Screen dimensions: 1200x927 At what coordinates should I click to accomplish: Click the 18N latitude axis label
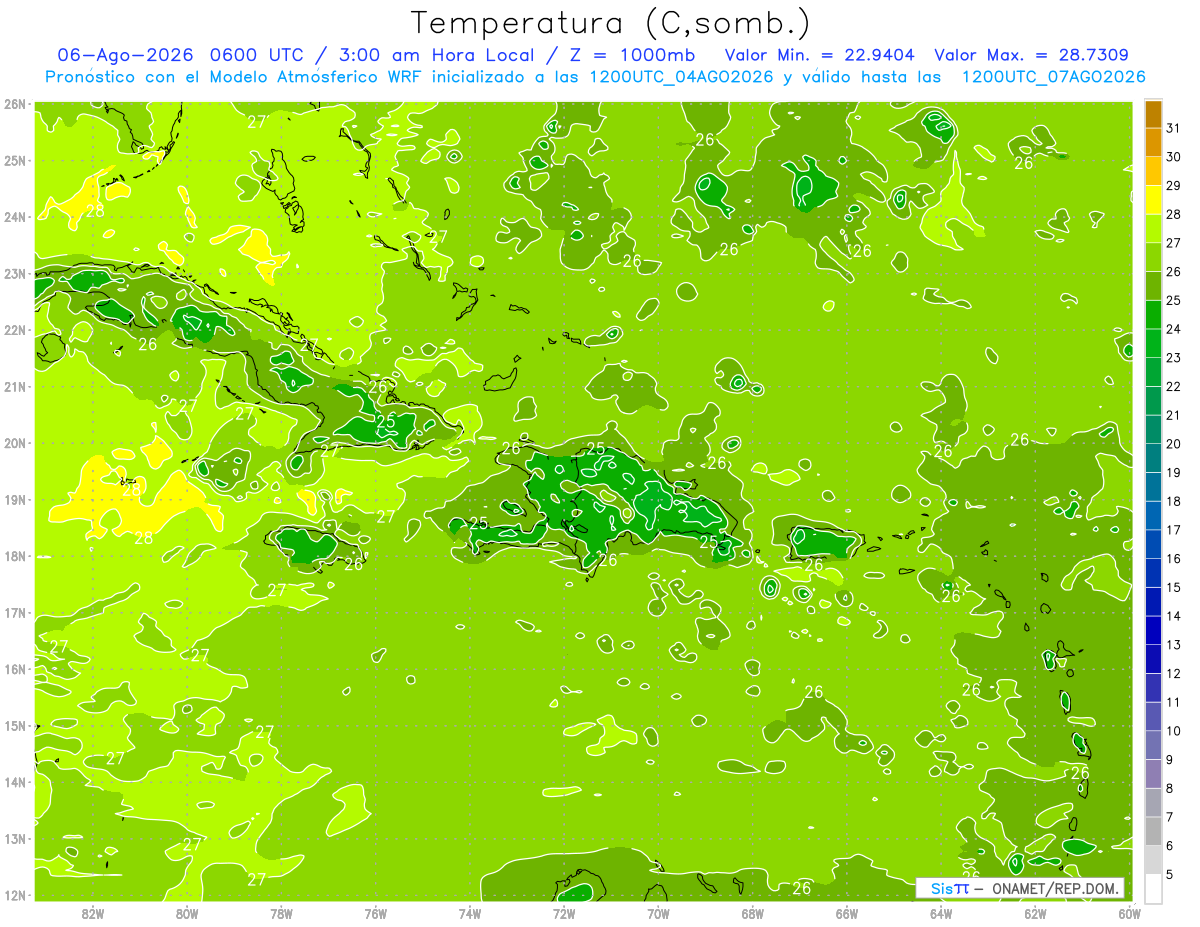coord(15,555)
